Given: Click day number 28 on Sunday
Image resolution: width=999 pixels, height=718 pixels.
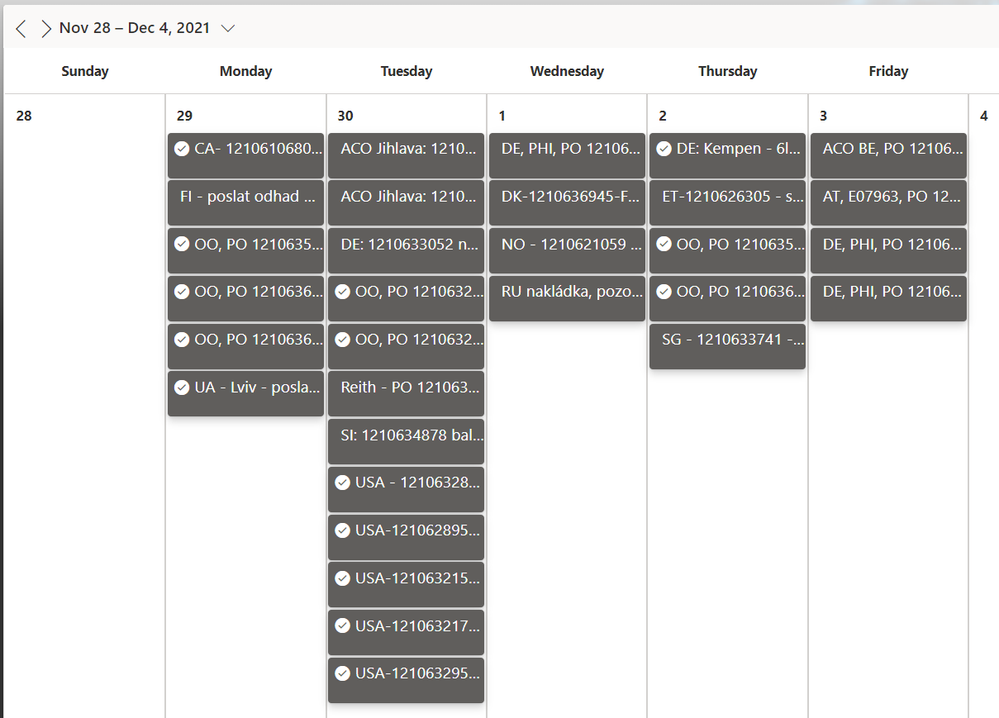Looking at the screenshot, I should coord(24,116).
